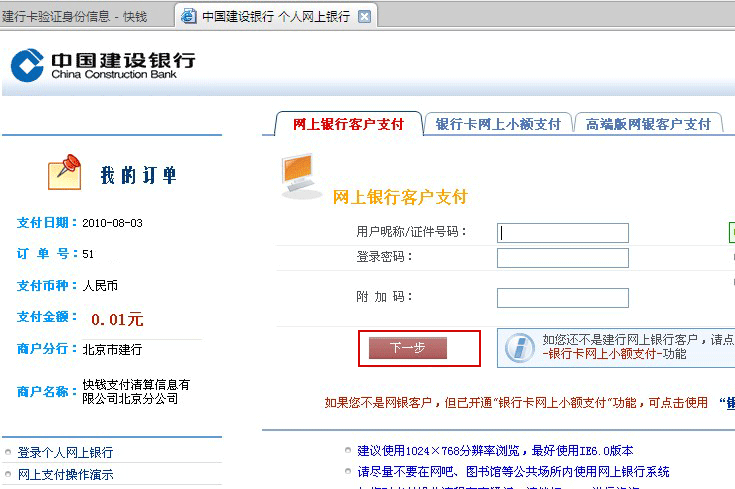Click the China Construction Bank logo

pyautogui.click(x=103, y=65)
